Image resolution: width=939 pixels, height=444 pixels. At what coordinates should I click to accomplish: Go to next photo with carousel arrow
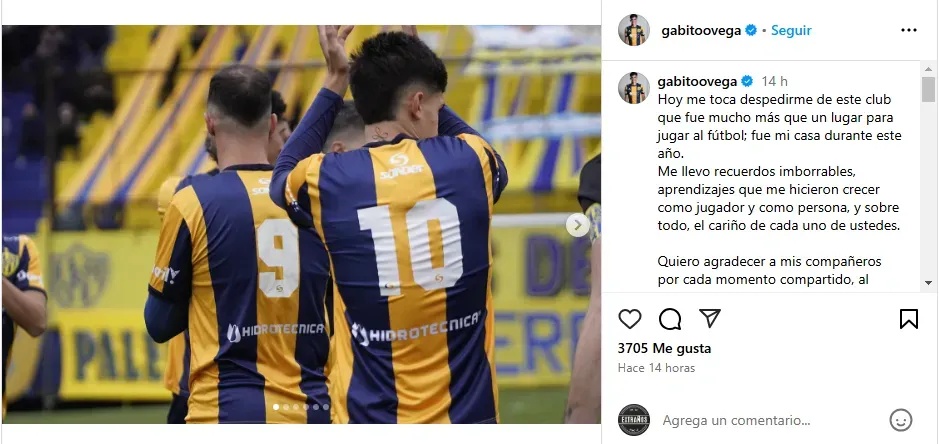click(x=577, y=225)
